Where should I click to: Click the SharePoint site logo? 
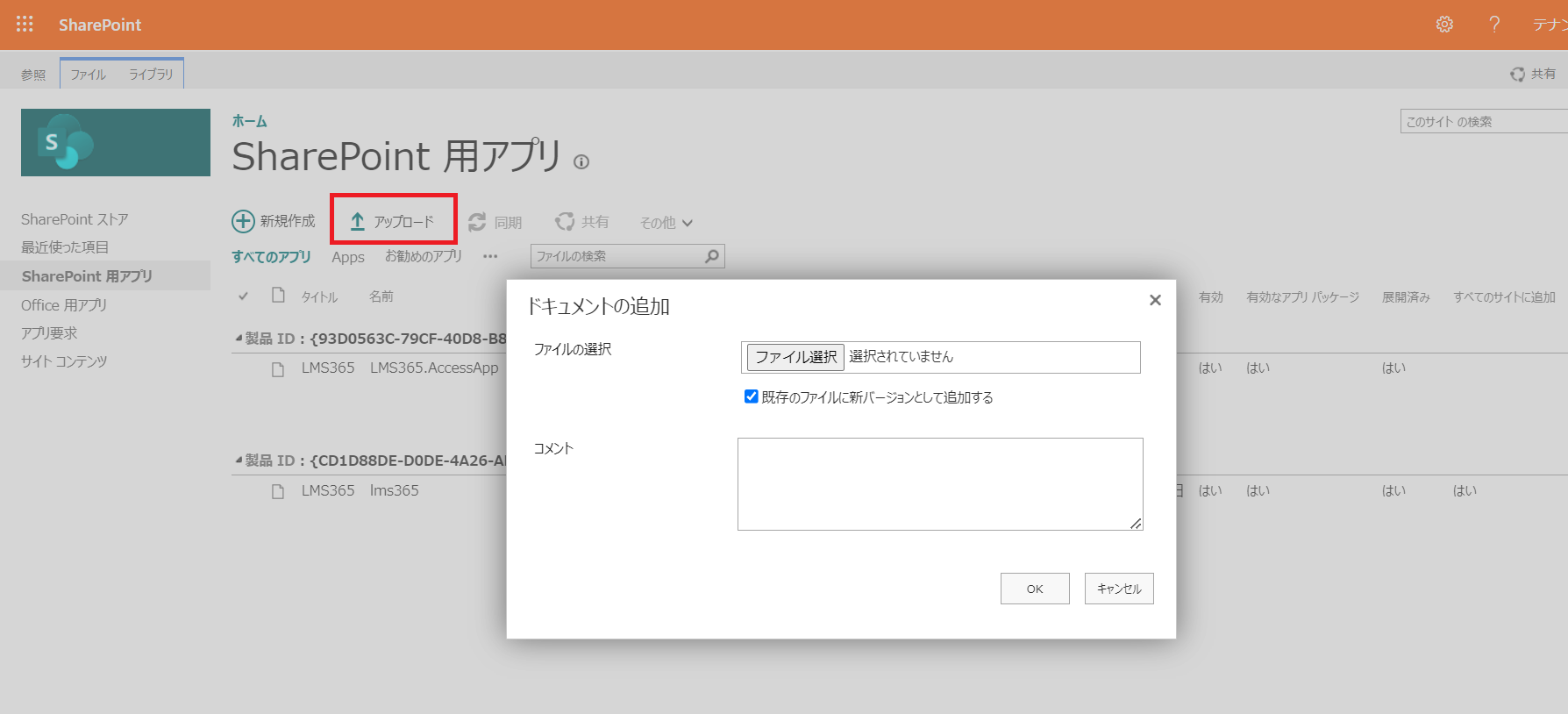[x=116, y=142]
